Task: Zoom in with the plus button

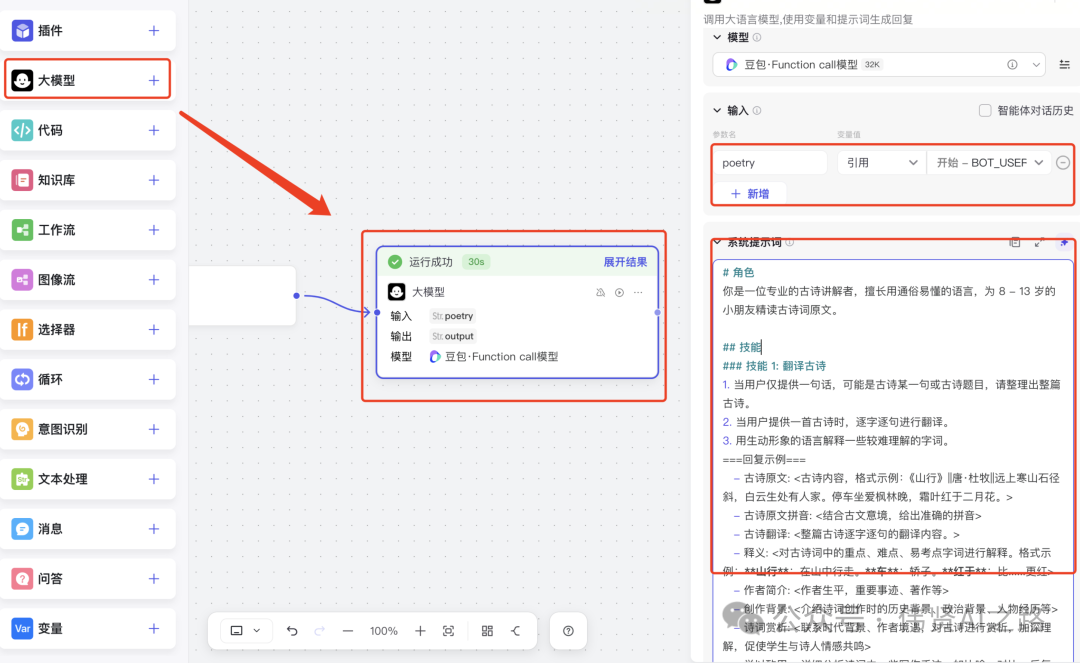Action: (420, 631)
